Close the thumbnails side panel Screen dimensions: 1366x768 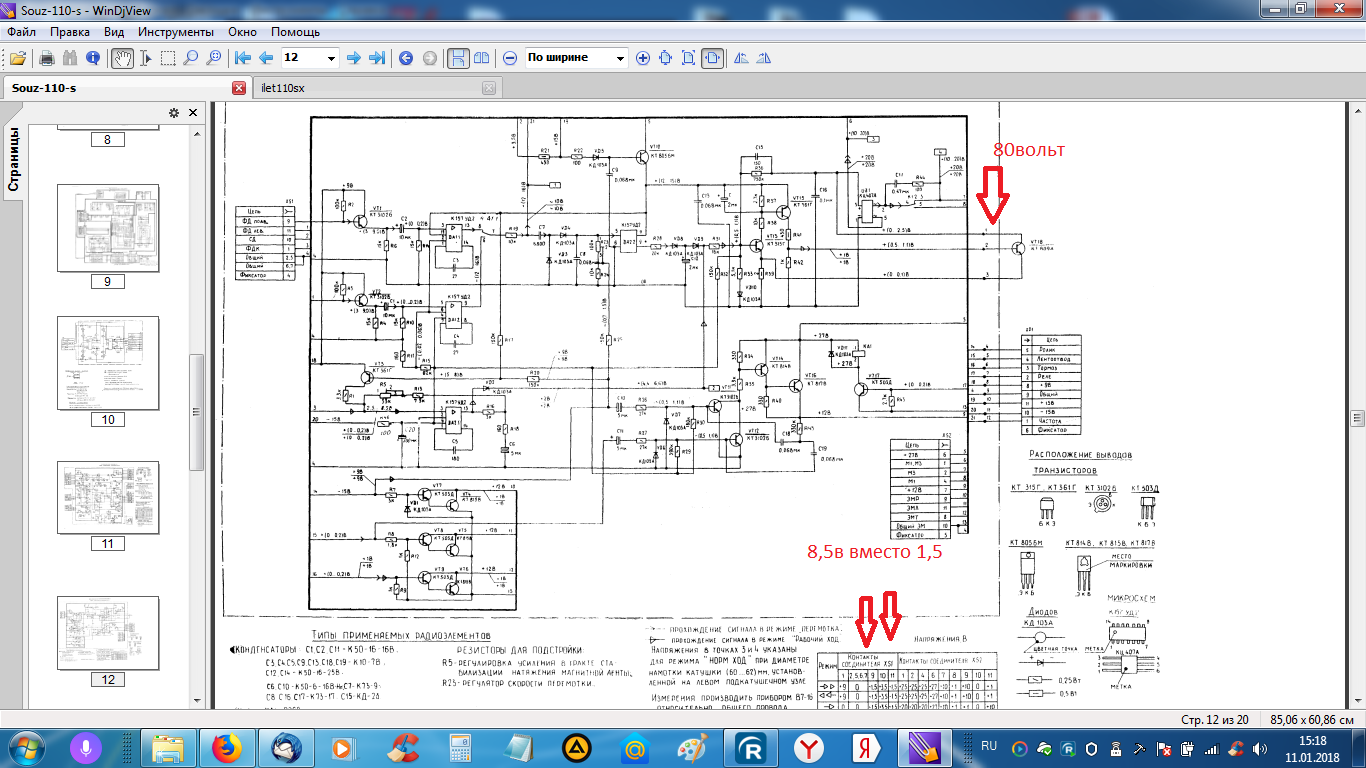point(191,113)
